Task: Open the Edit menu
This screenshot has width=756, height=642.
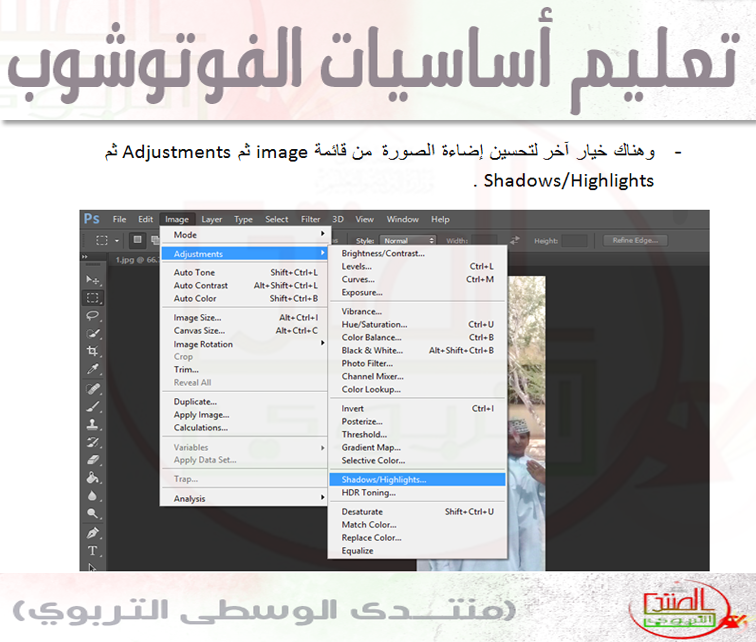Action: [145, 219]
